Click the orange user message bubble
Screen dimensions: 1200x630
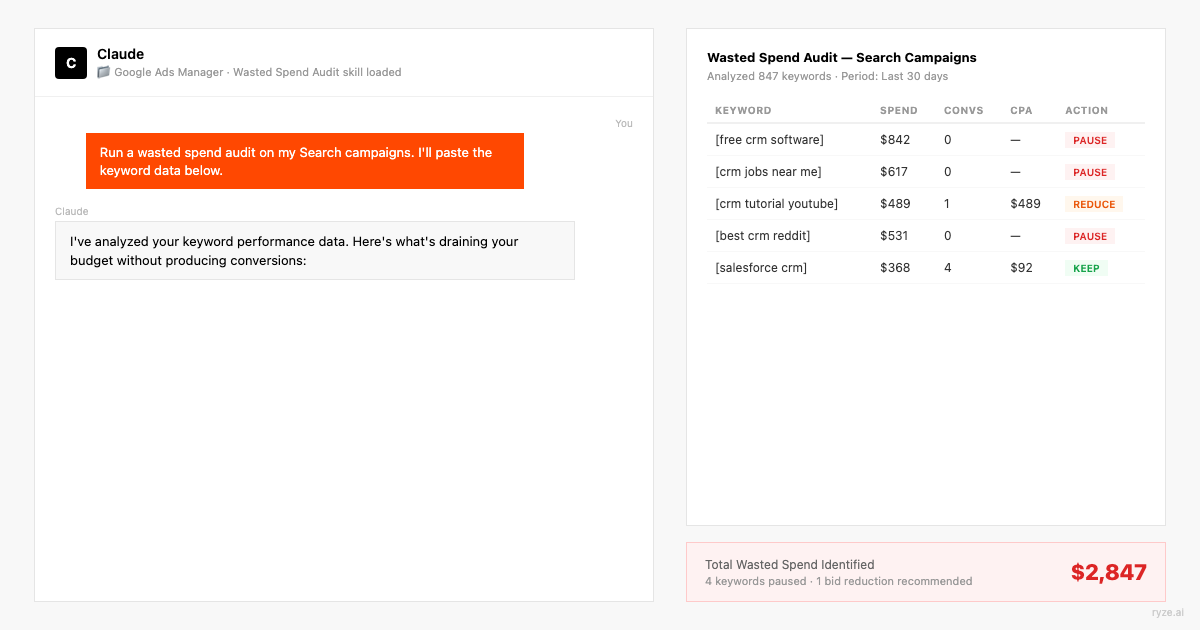click(304, 161)
